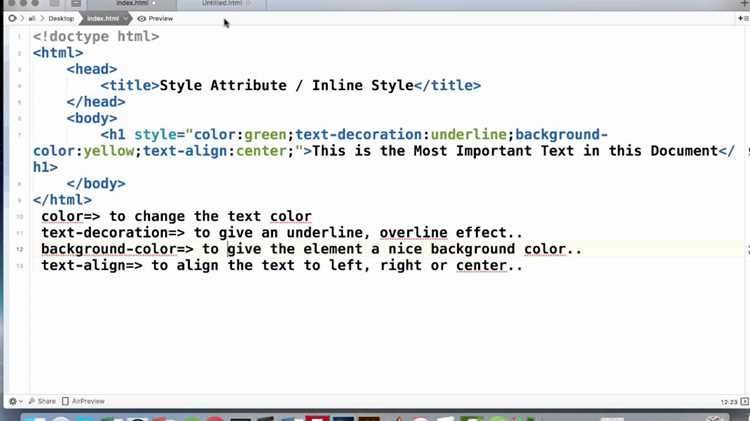The width and height of the screenshot is (750, 421).
Task: Click the Share button in status bar
Action: pos(42,401)
